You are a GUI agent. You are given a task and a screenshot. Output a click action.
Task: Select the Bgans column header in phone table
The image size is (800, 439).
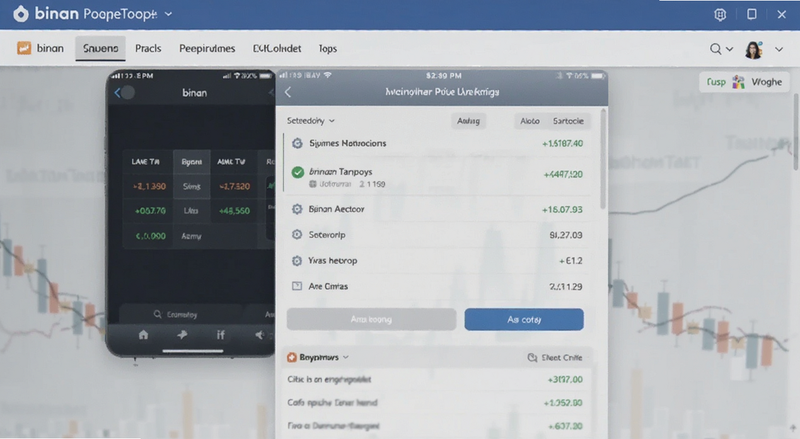coord(191,162)
